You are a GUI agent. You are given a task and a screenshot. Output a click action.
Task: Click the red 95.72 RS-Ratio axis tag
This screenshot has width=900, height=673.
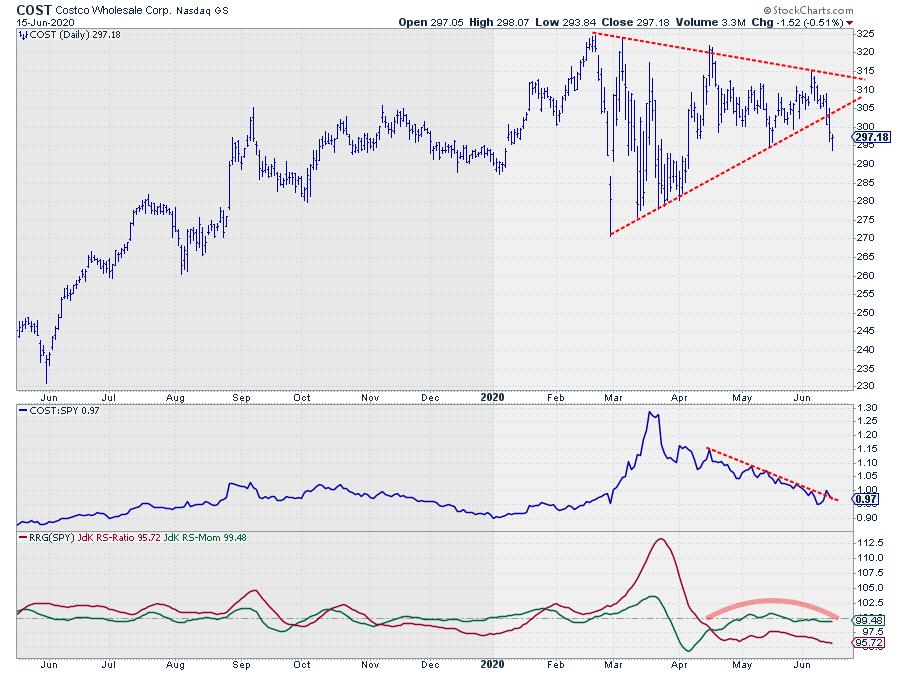[865, 643]
